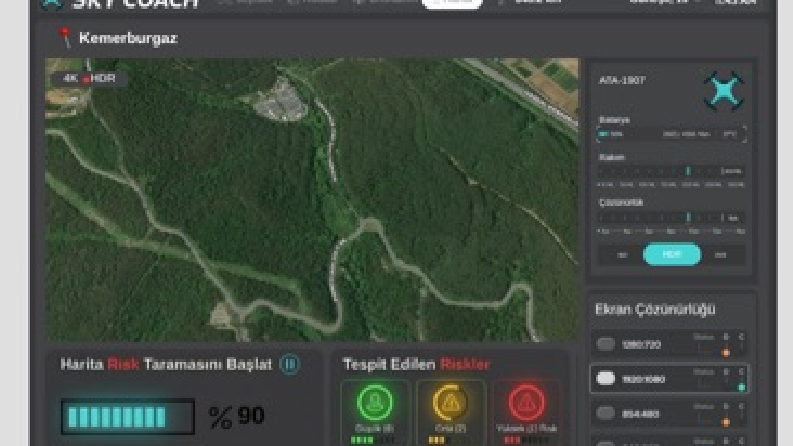Image resolution: width=793 pixels, height=446 pixels.
Task: Choose the mode option left of HDR
Action: click(x=622, y=255)
